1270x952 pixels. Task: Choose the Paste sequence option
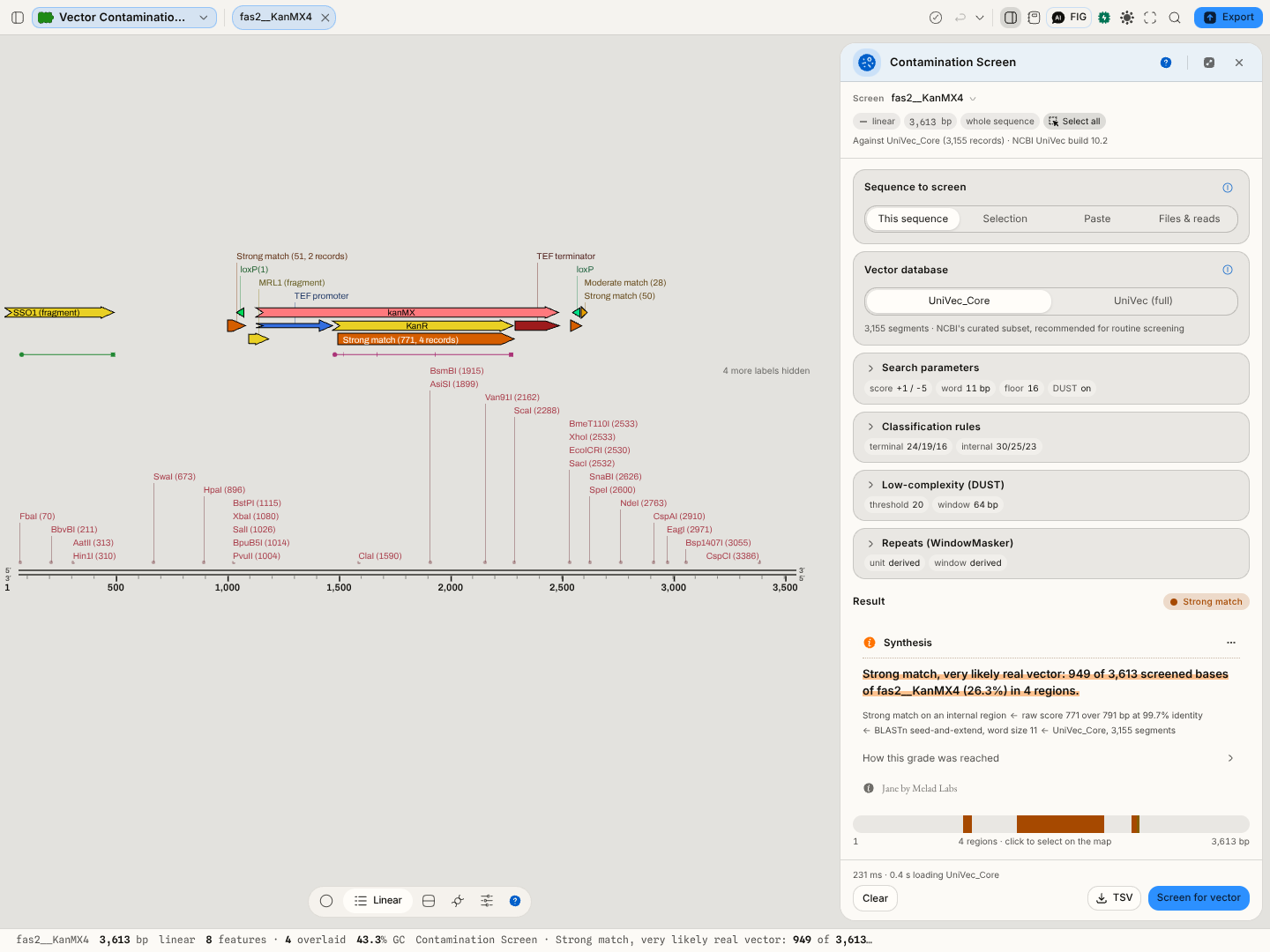pos(1097,219)
